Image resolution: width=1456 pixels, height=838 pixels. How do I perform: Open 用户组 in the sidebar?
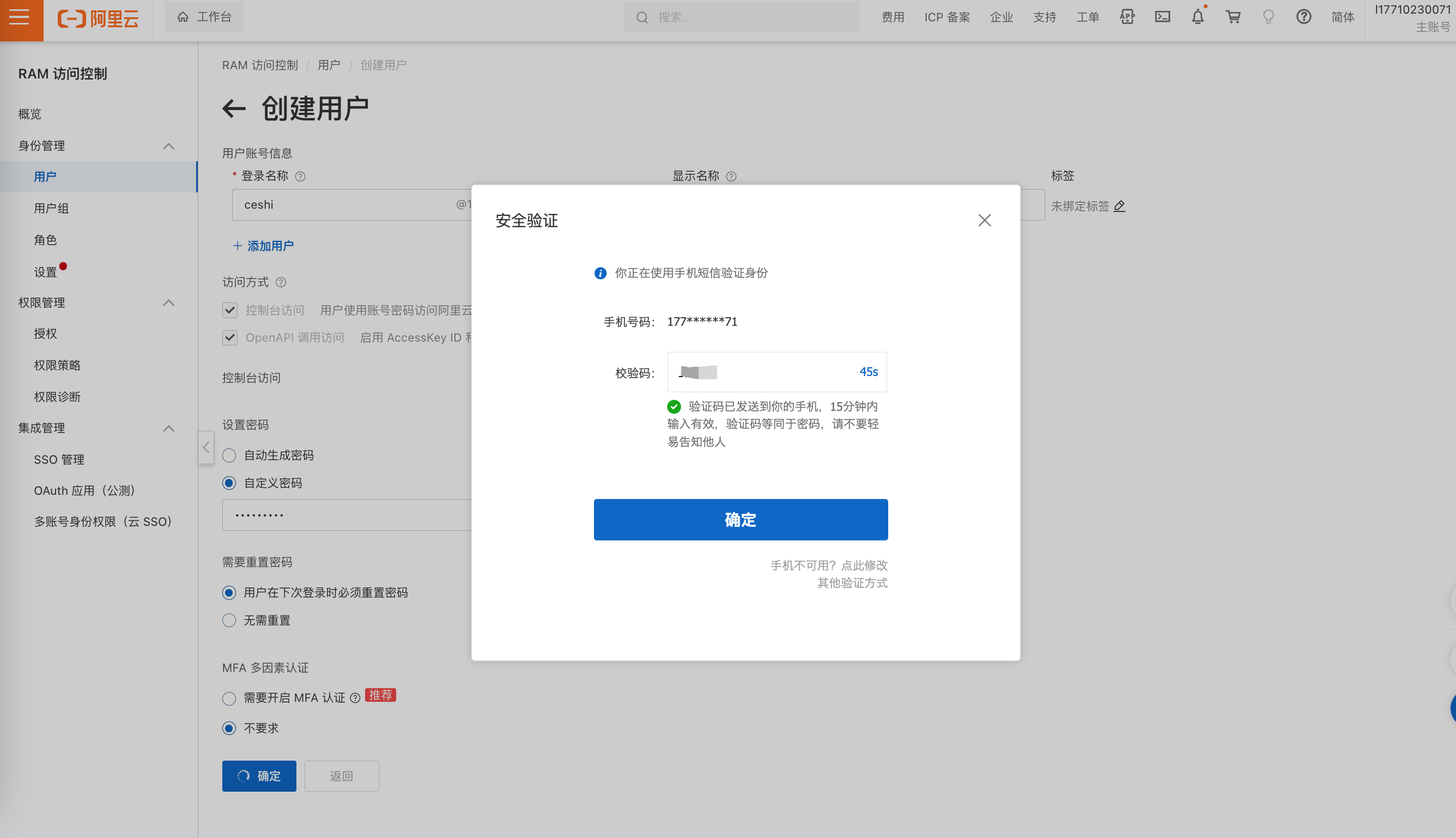(51, 208)
